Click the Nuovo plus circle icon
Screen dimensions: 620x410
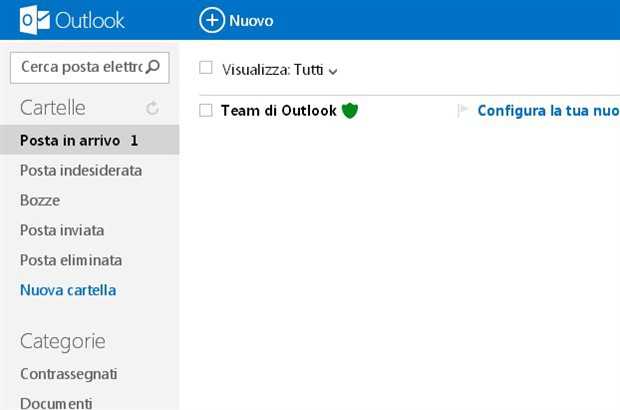(x=212, y=20)
